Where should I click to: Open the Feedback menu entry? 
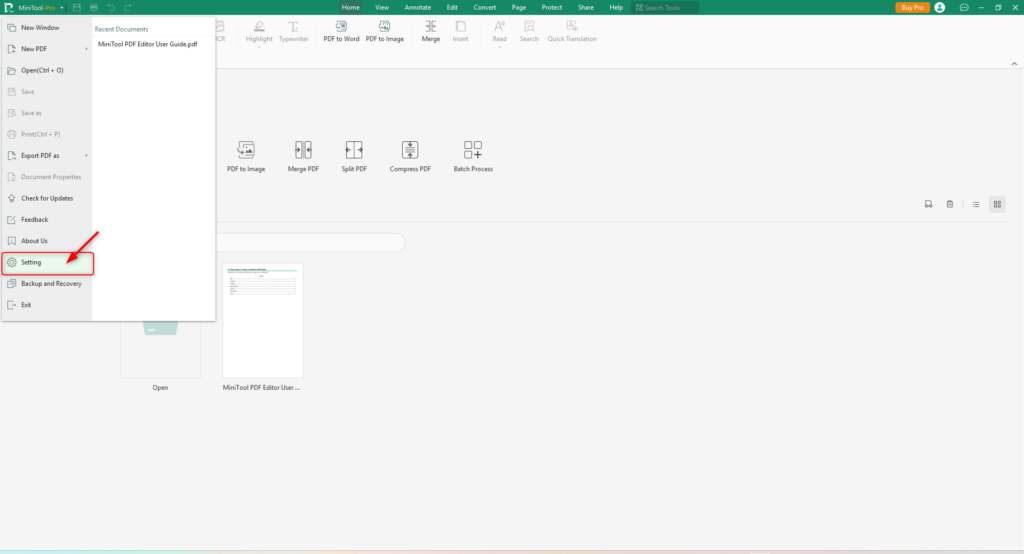(46, 220)
